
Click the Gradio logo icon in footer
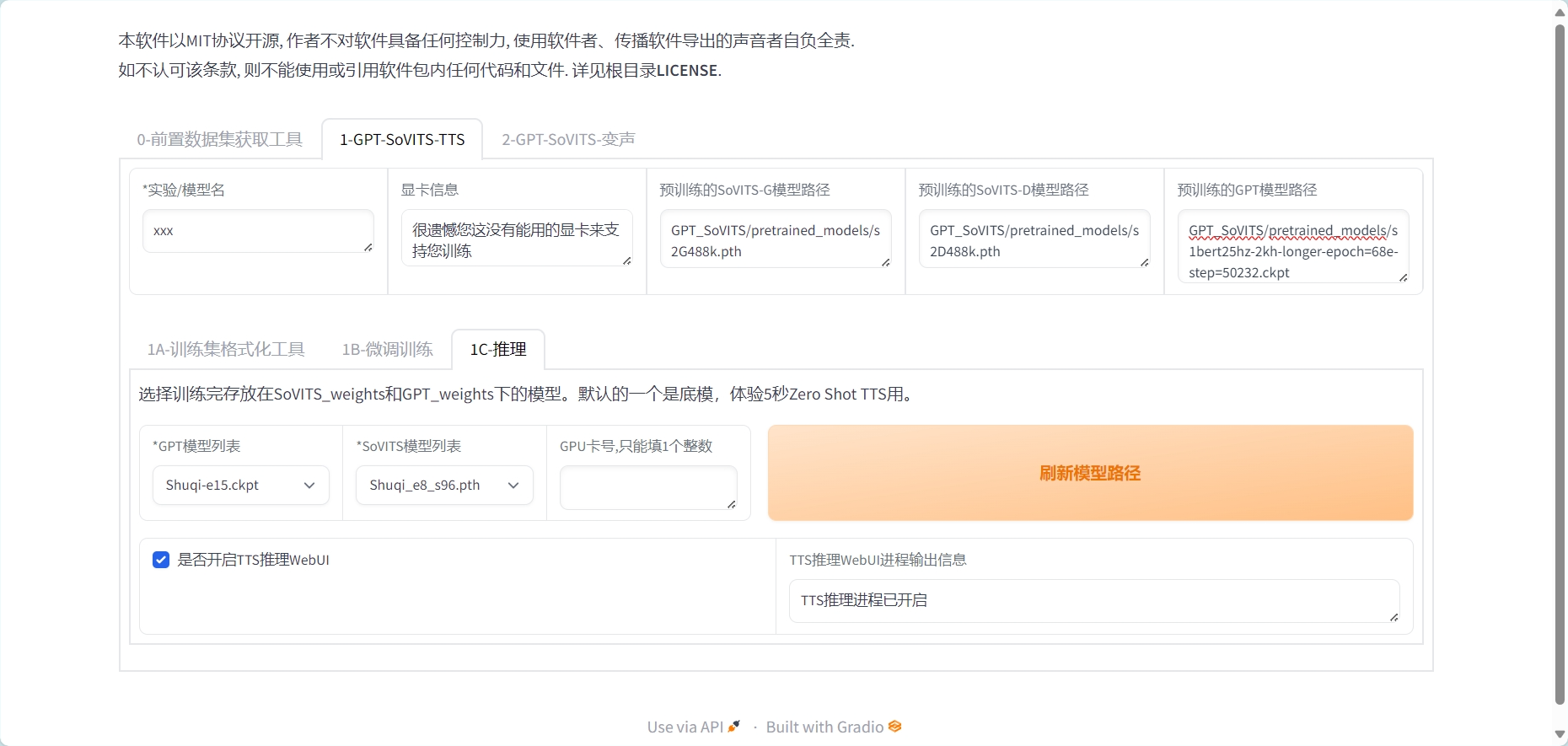point(895,727)
